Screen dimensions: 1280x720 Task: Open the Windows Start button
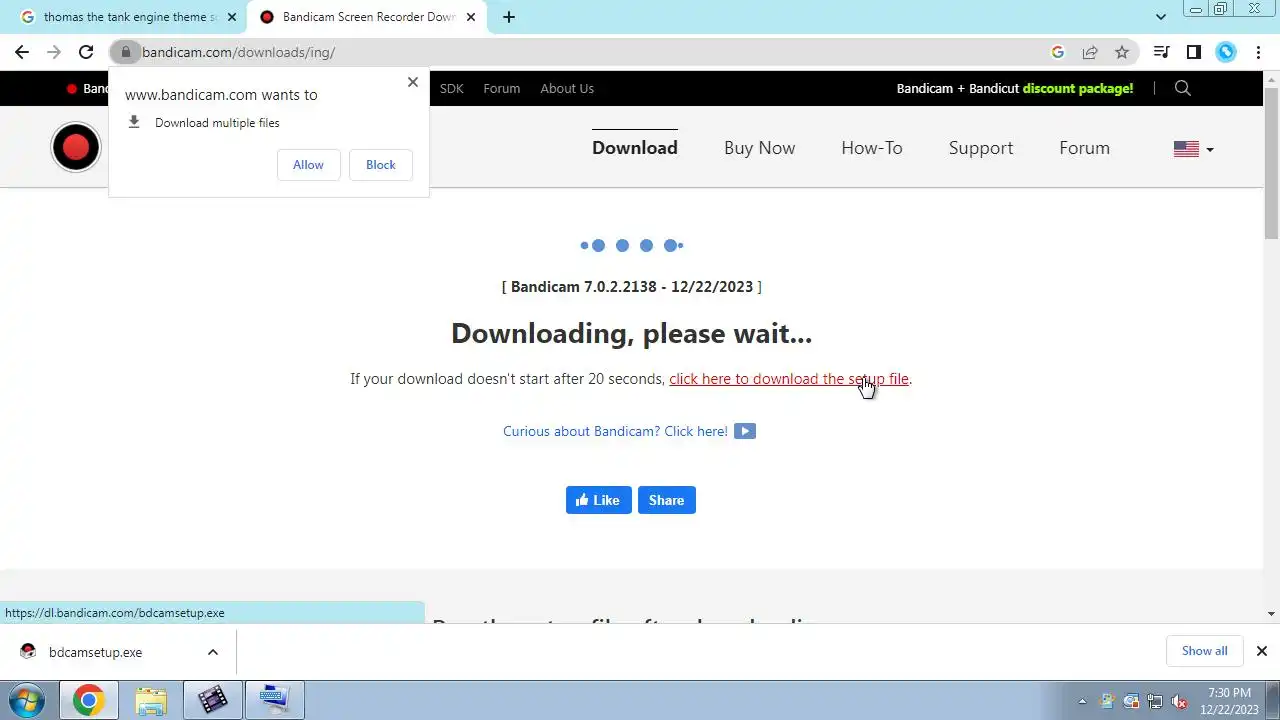click(x=27, y=700)
